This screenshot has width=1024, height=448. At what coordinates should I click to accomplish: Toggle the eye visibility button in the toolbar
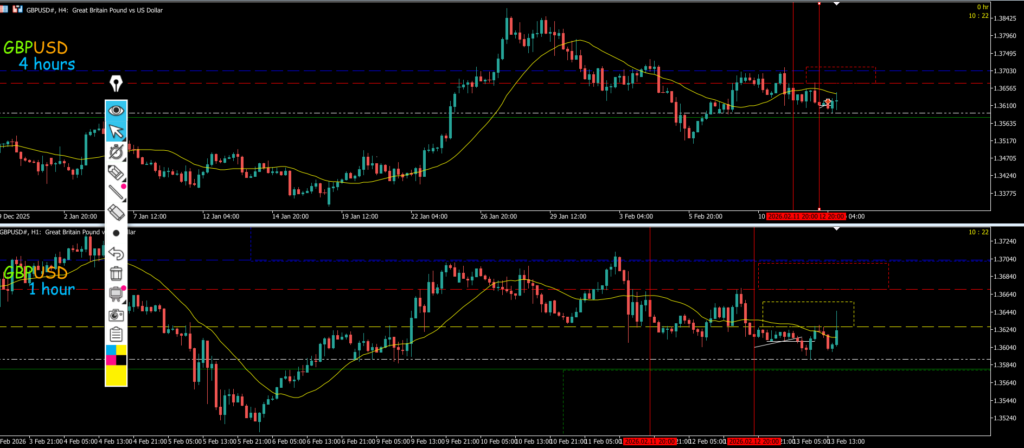116,110
